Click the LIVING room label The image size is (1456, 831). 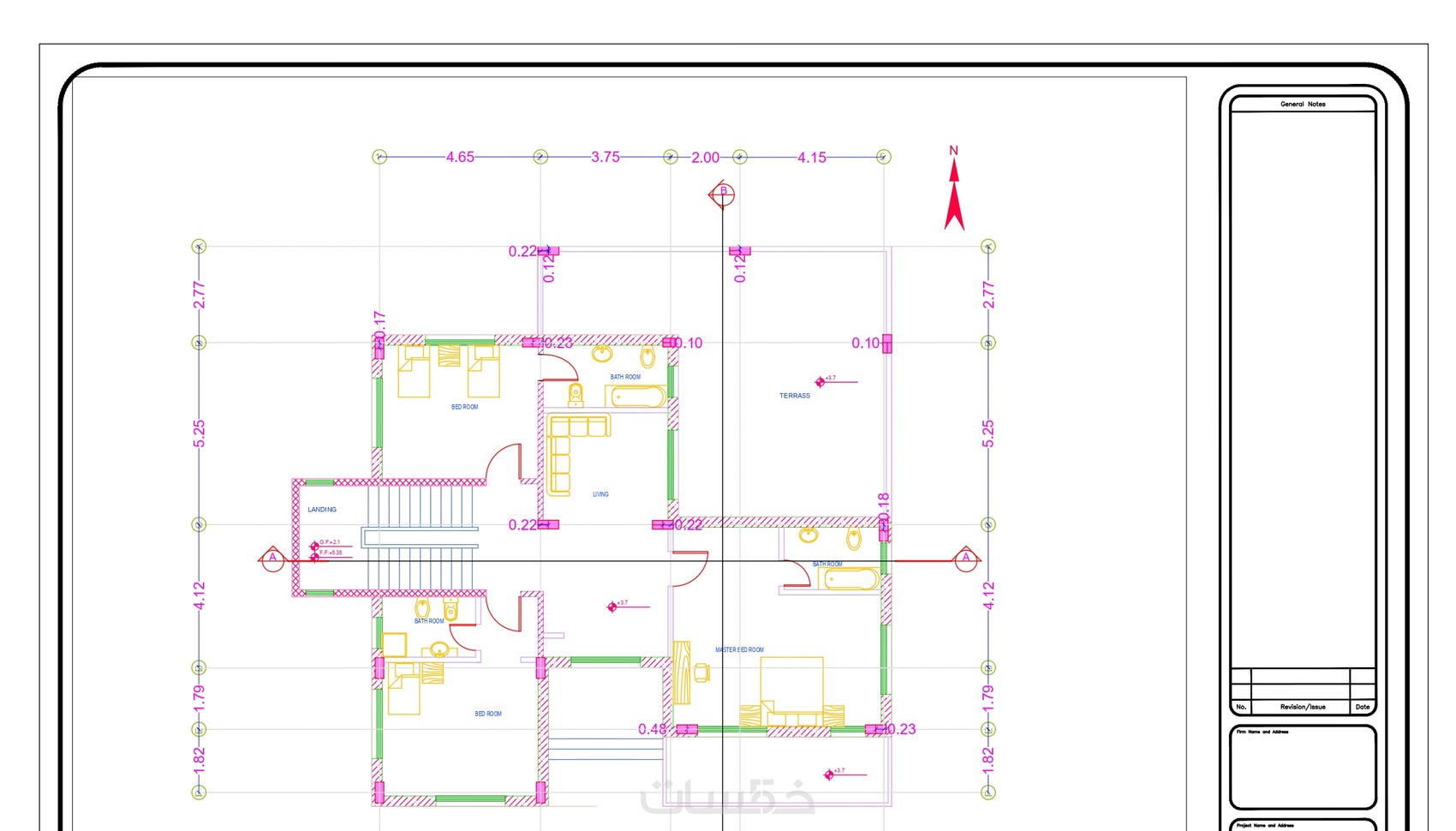click(x=600, y=494)
